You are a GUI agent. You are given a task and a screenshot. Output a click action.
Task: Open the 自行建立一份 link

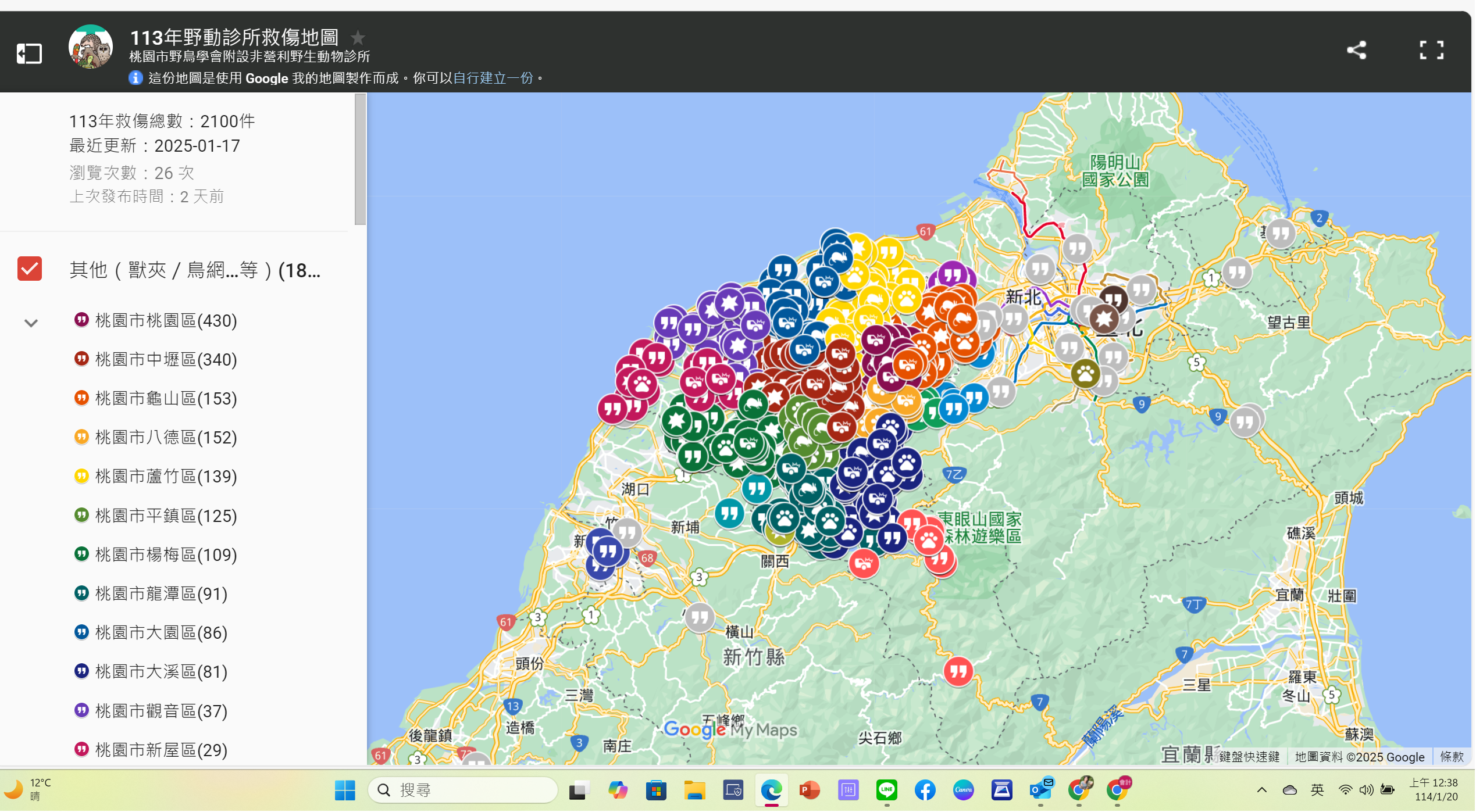493,78
